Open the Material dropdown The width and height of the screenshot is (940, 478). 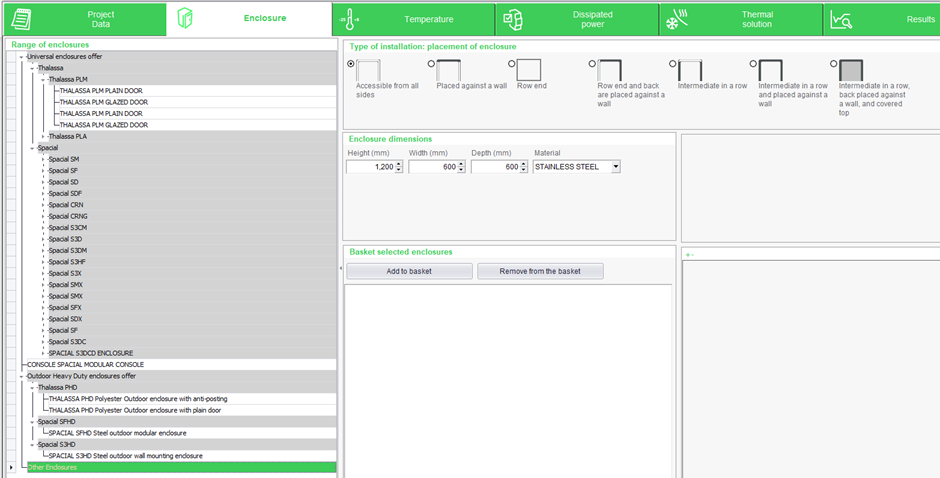(615, 167)
